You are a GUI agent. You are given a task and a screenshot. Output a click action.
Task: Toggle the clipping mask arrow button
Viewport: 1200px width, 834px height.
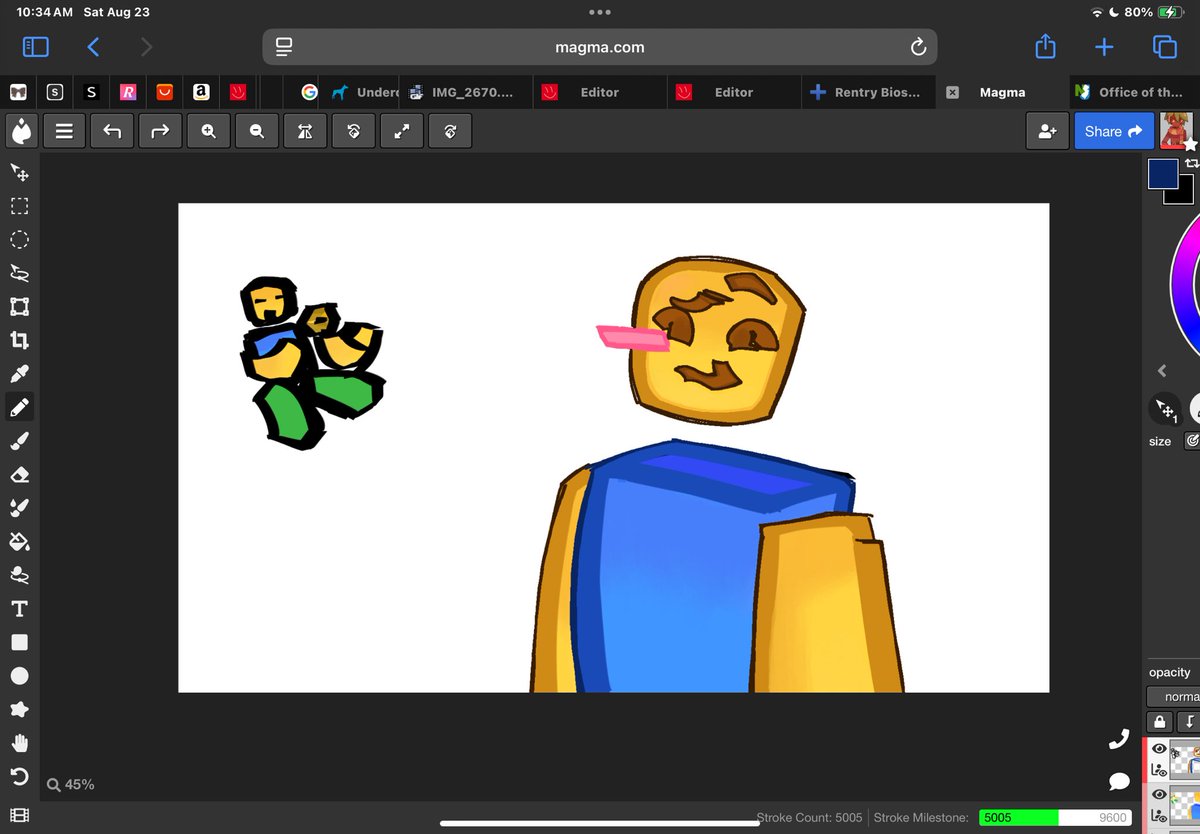pyautogui.click(x=1189, y=721)
